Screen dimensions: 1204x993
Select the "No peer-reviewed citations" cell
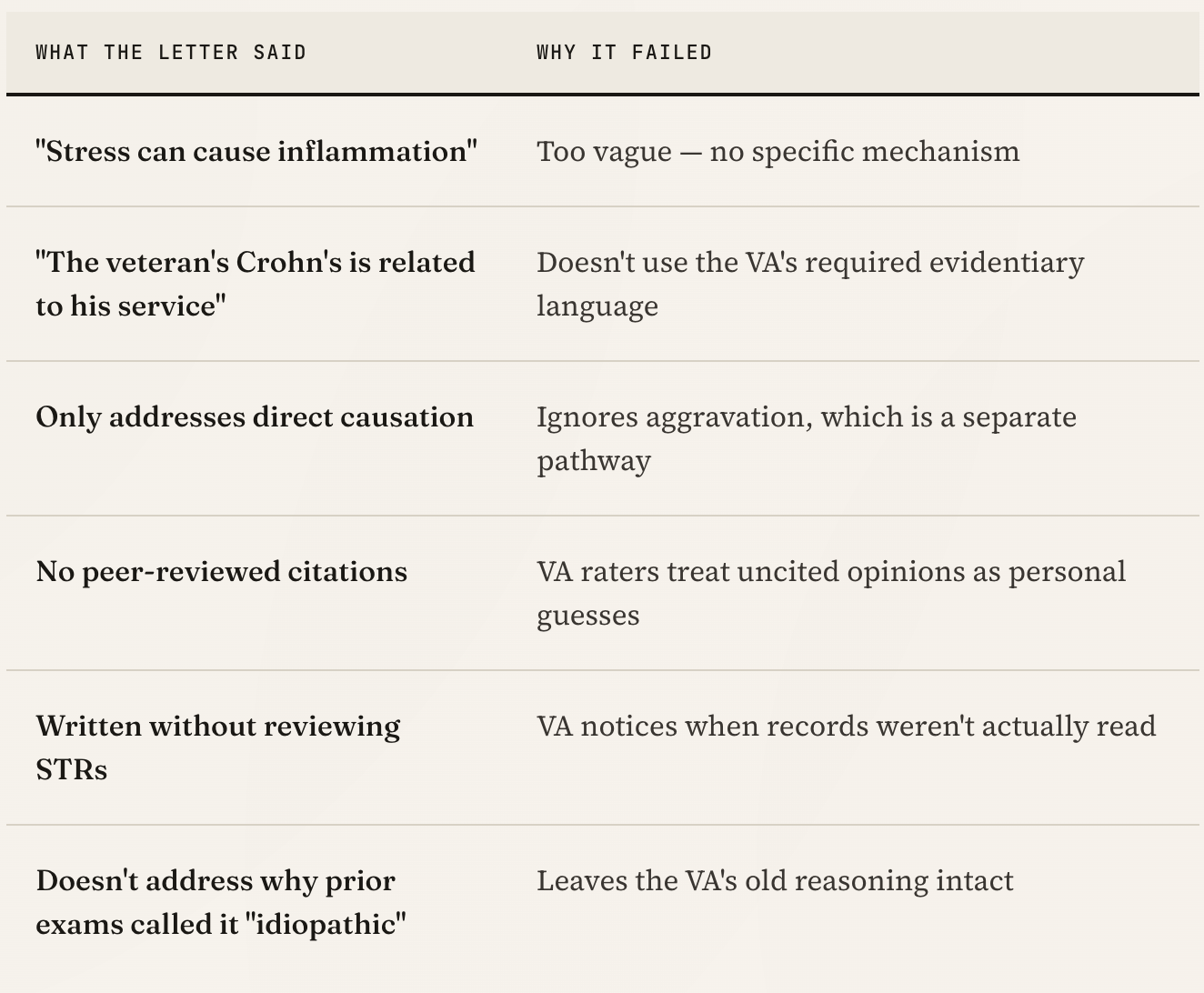(222, 571)
